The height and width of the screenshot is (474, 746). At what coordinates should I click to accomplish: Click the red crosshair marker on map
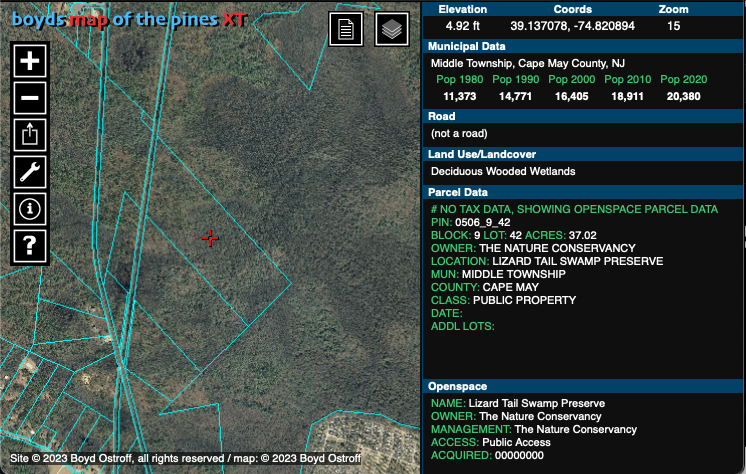pos(210,238)
